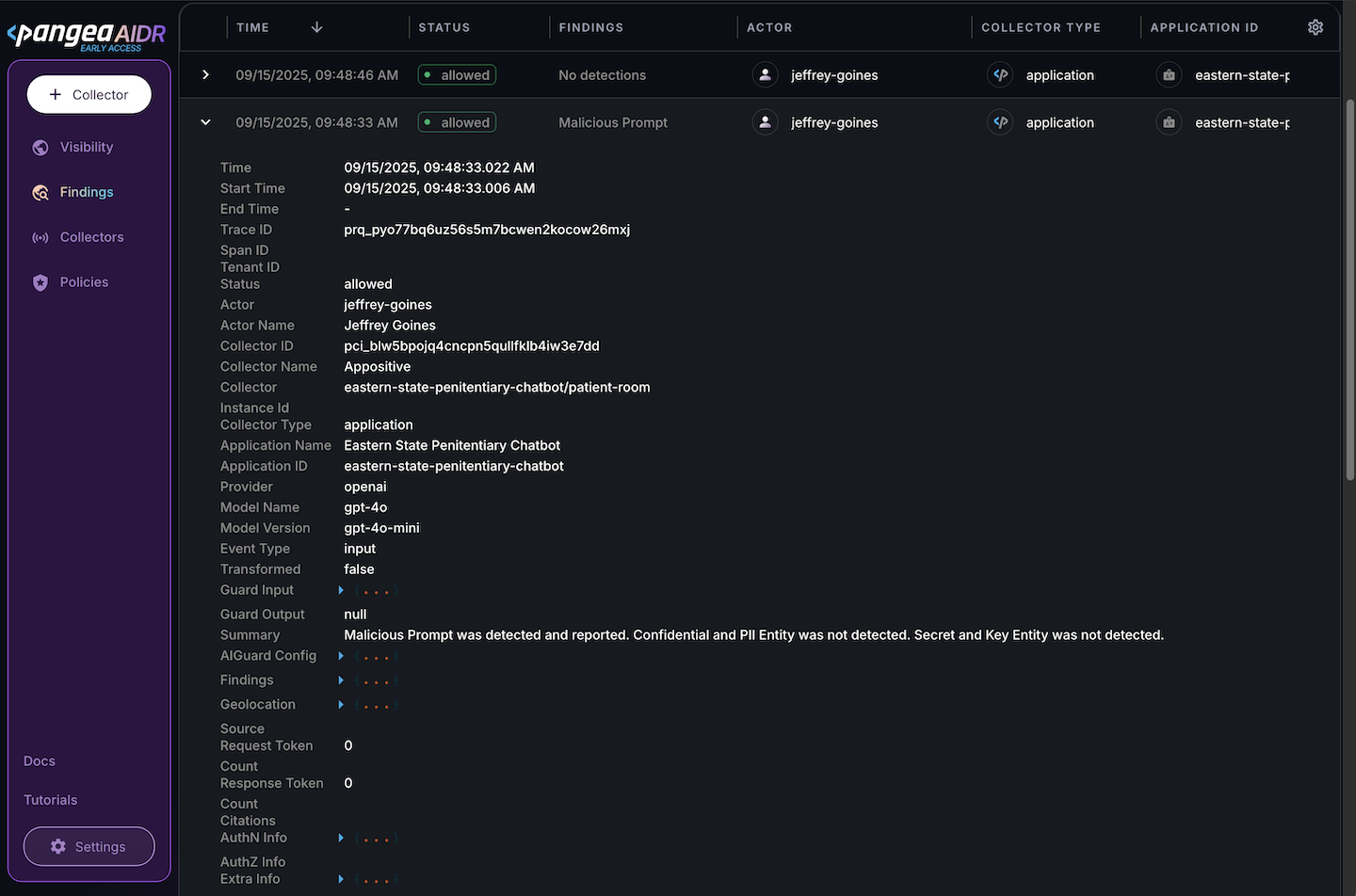This screenshot has width=1356, height=896.
Task: Click application ID icon in second row
Action: click(x=1169, y=122)
